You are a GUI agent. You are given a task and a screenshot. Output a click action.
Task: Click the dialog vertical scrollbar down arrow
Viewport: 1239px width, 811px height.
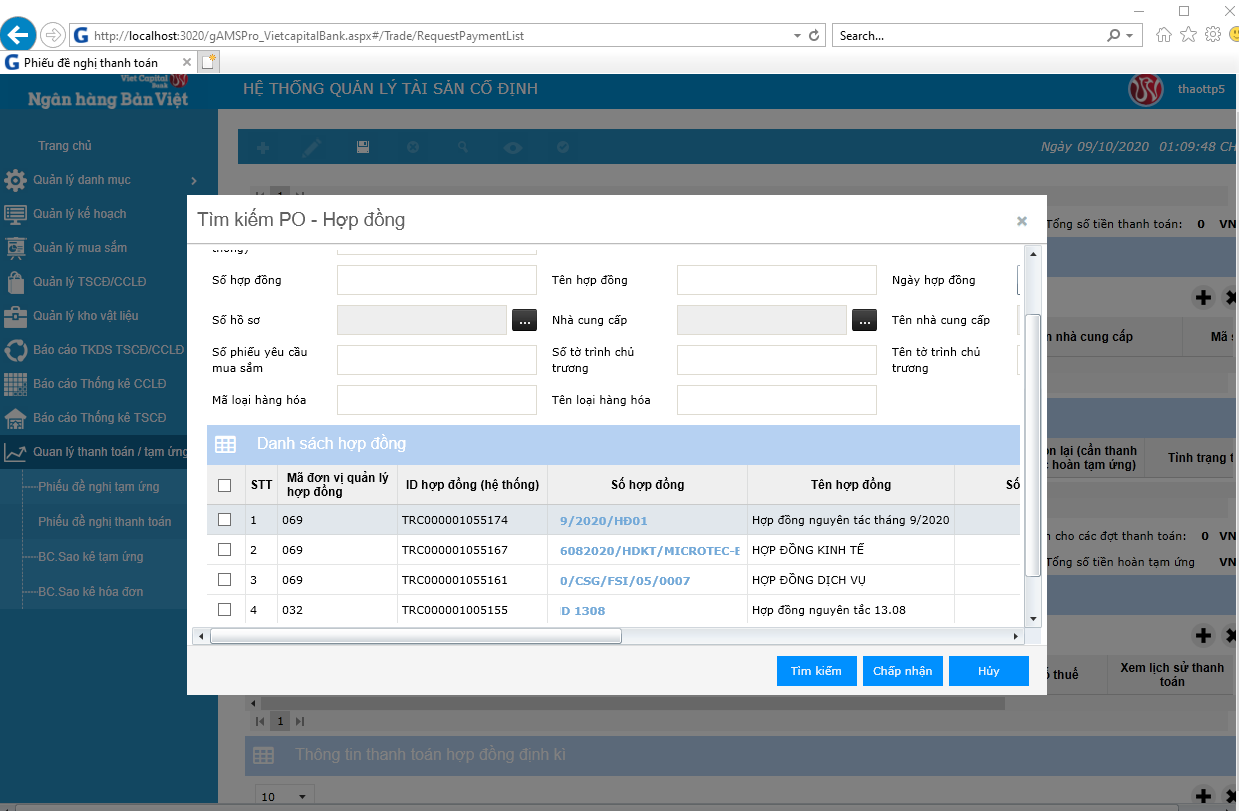tap(1034, 620)
